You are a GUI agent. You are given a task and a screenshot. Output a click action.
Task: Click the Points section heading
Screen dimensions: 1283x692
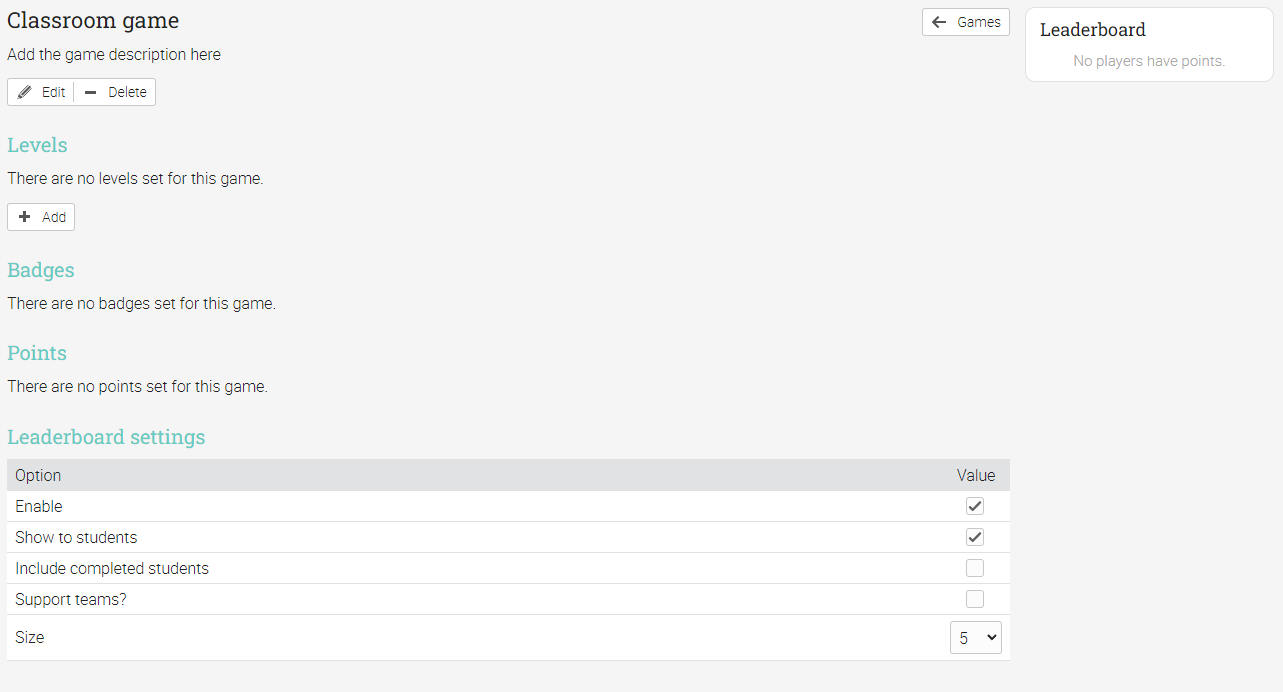pos(37,353)
